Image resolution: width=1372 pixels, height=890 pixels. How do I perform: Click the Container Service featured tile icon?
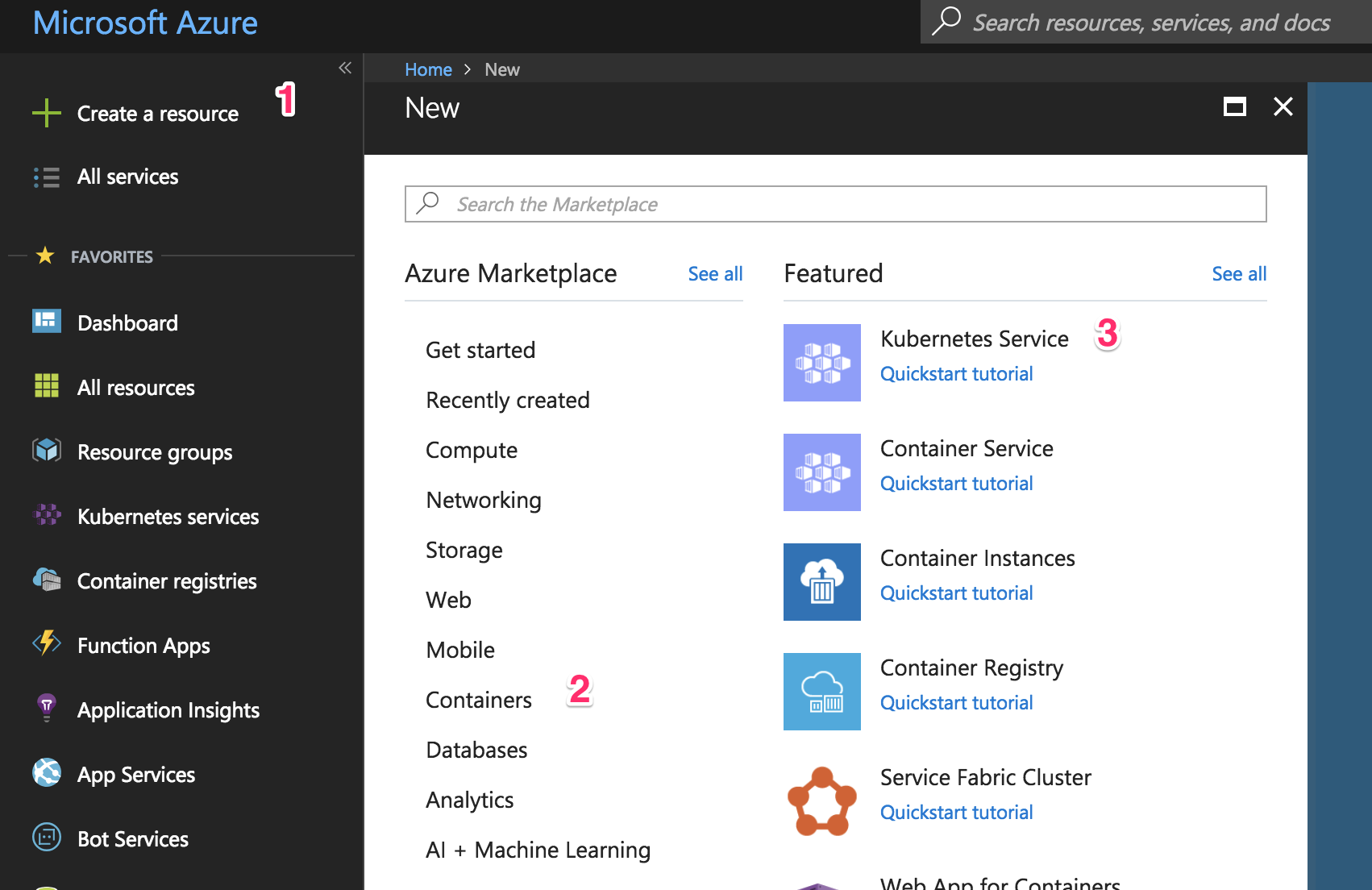tap(822, 472)
